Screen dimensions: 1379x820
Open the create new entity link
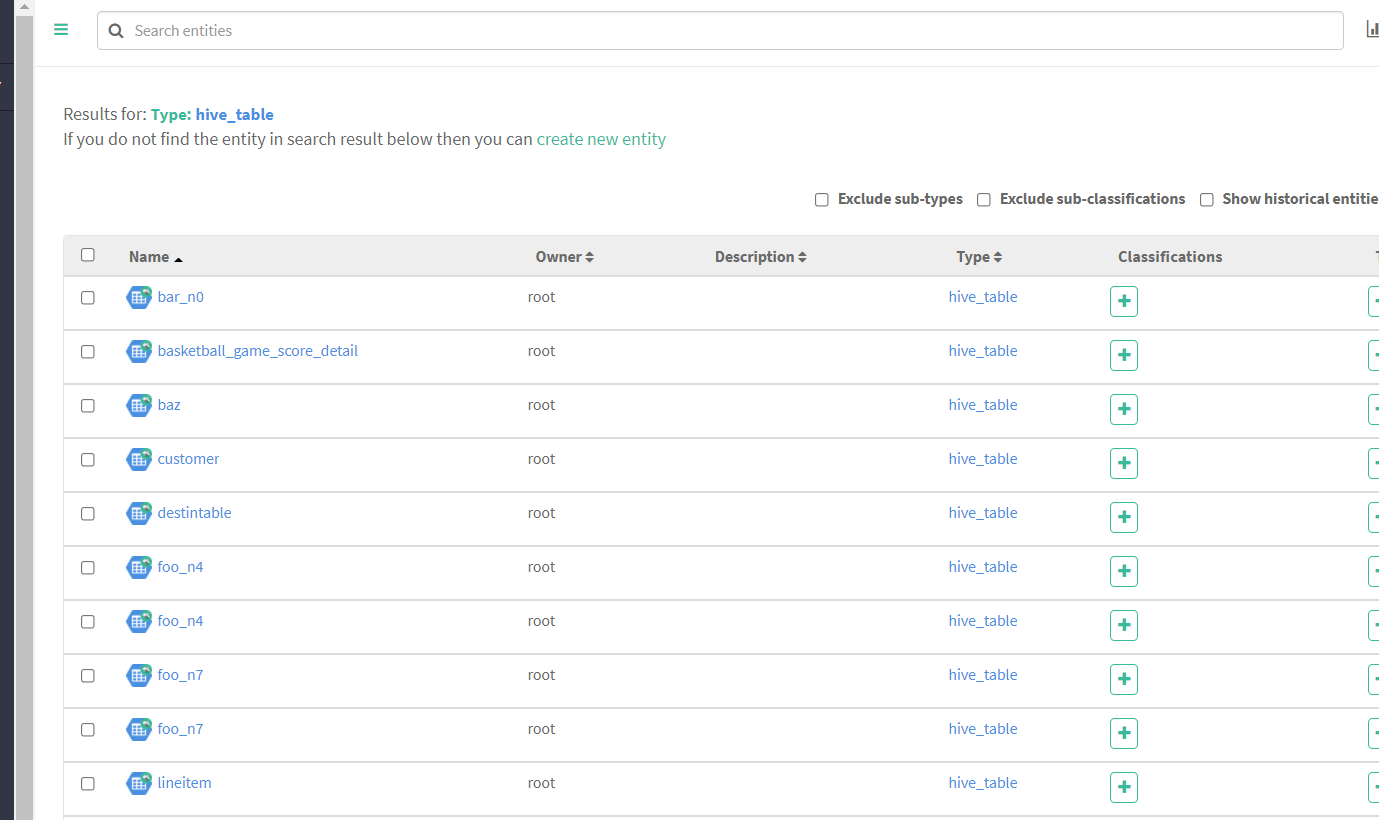click(601, 139)
